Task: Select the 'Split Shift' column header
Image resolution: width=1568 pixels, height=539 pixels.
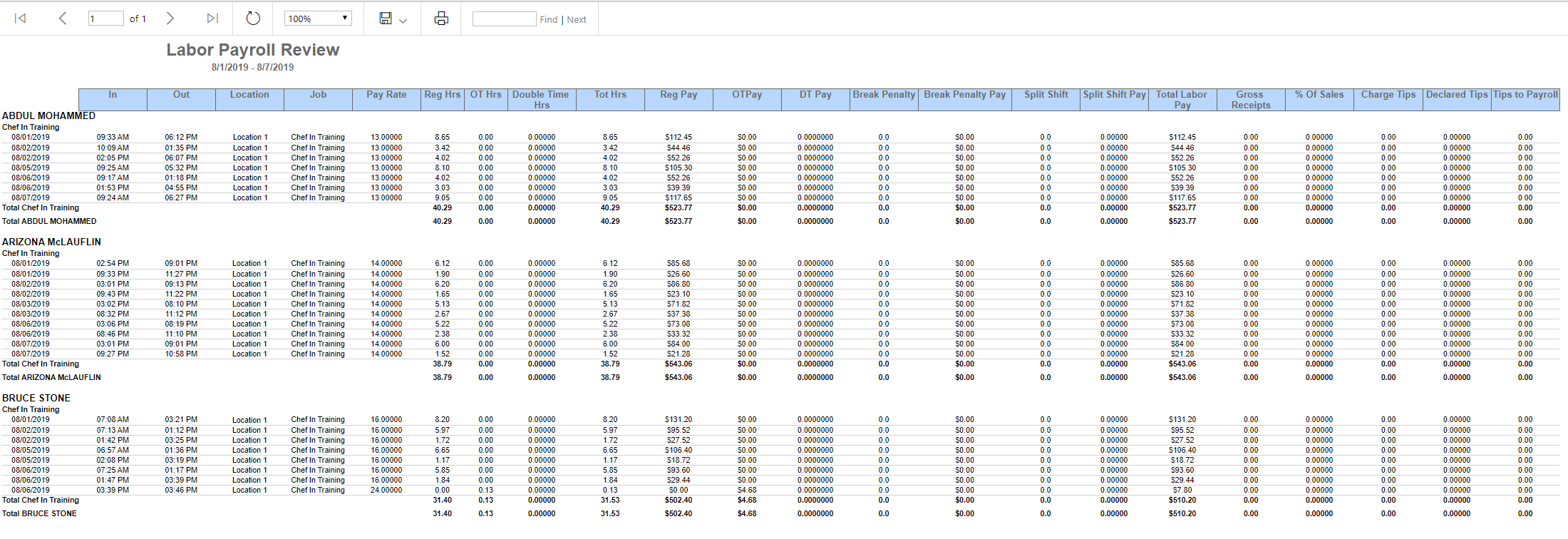Action: pyautogui.click(x=1046, y=100)
